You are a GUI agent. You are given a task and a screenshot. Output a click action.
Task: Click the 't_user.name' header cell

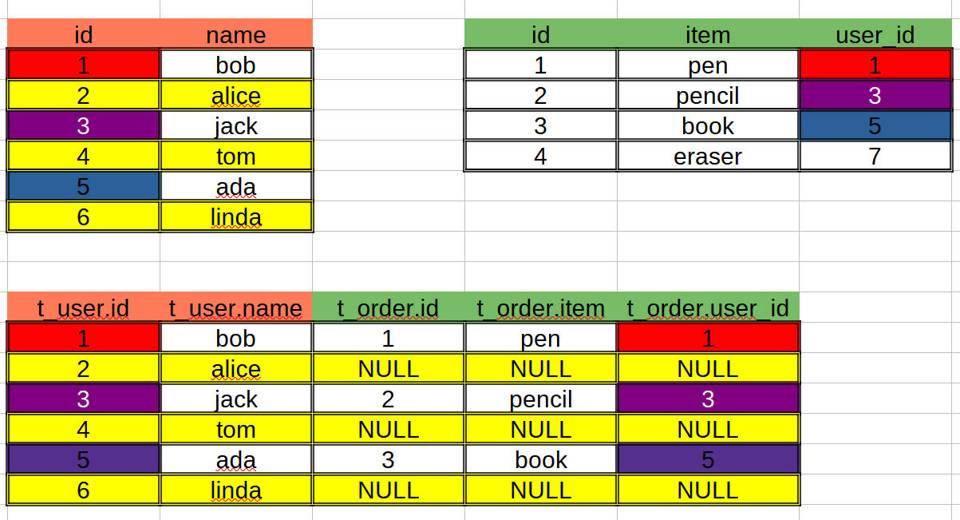pyautogui.click(x=236, y=308)
